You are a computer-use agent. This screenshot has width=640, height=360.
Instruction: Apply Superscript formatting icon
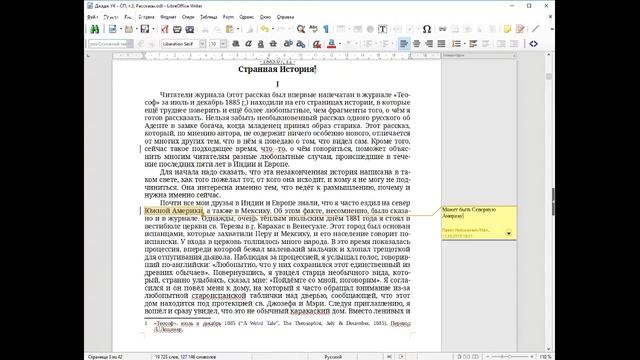(288, 44)
